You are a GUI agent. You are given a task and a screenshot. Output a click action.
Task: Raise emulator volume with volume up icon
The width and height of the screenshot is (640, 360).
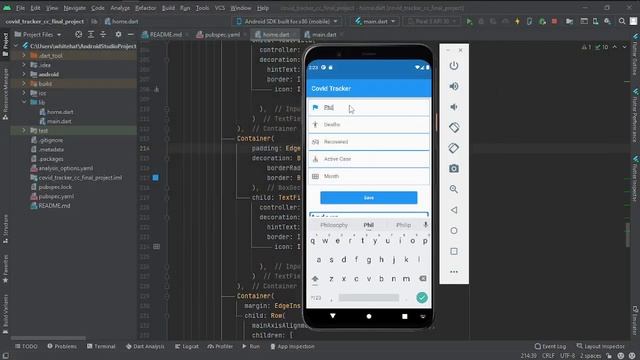(454, 86)
